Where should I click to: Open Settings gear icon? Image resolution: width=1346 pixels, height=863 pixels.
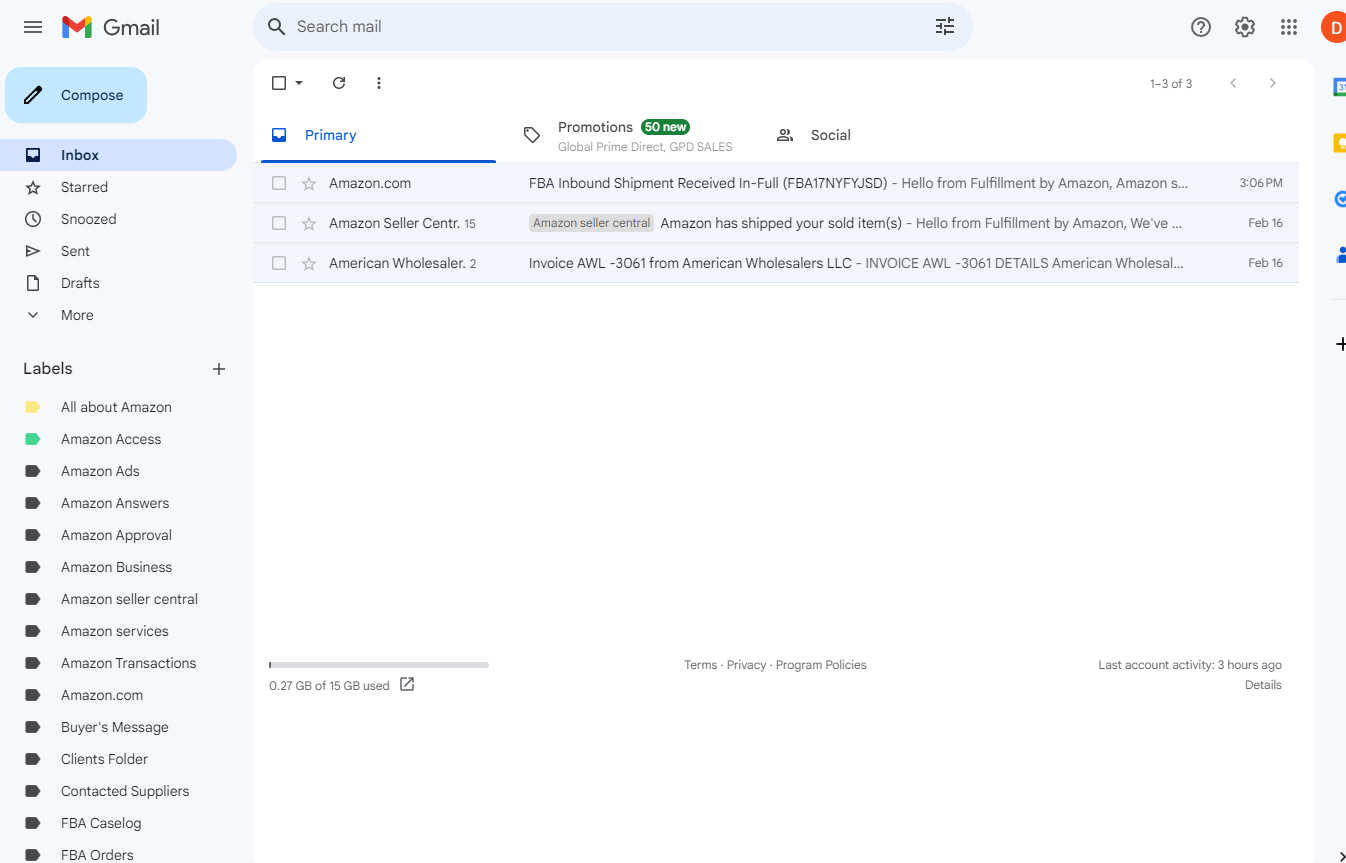[x=1245, y=27]
